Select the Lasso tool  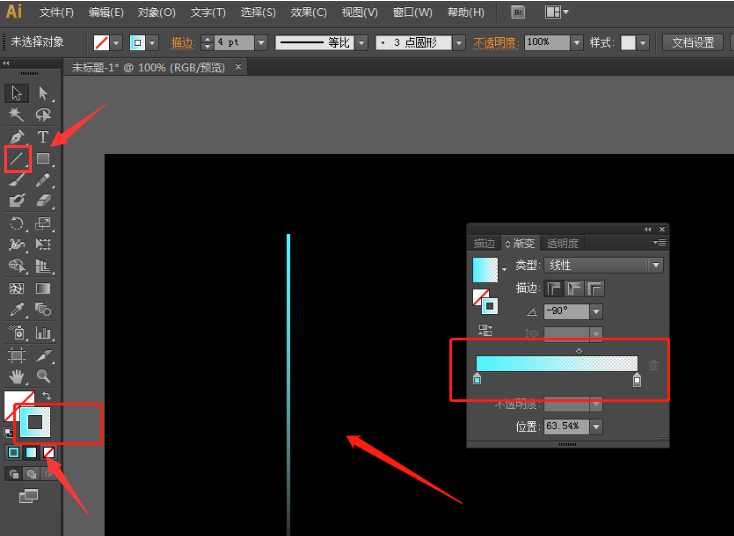pyautogui.click(x=43, y=114)
